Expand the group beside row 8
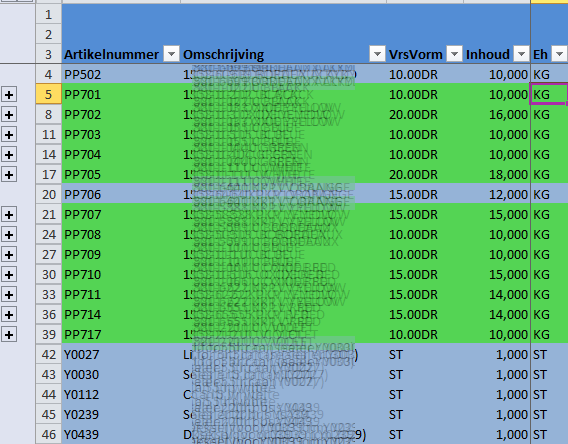This screenshot has height=444, width=568. [9, 115]
